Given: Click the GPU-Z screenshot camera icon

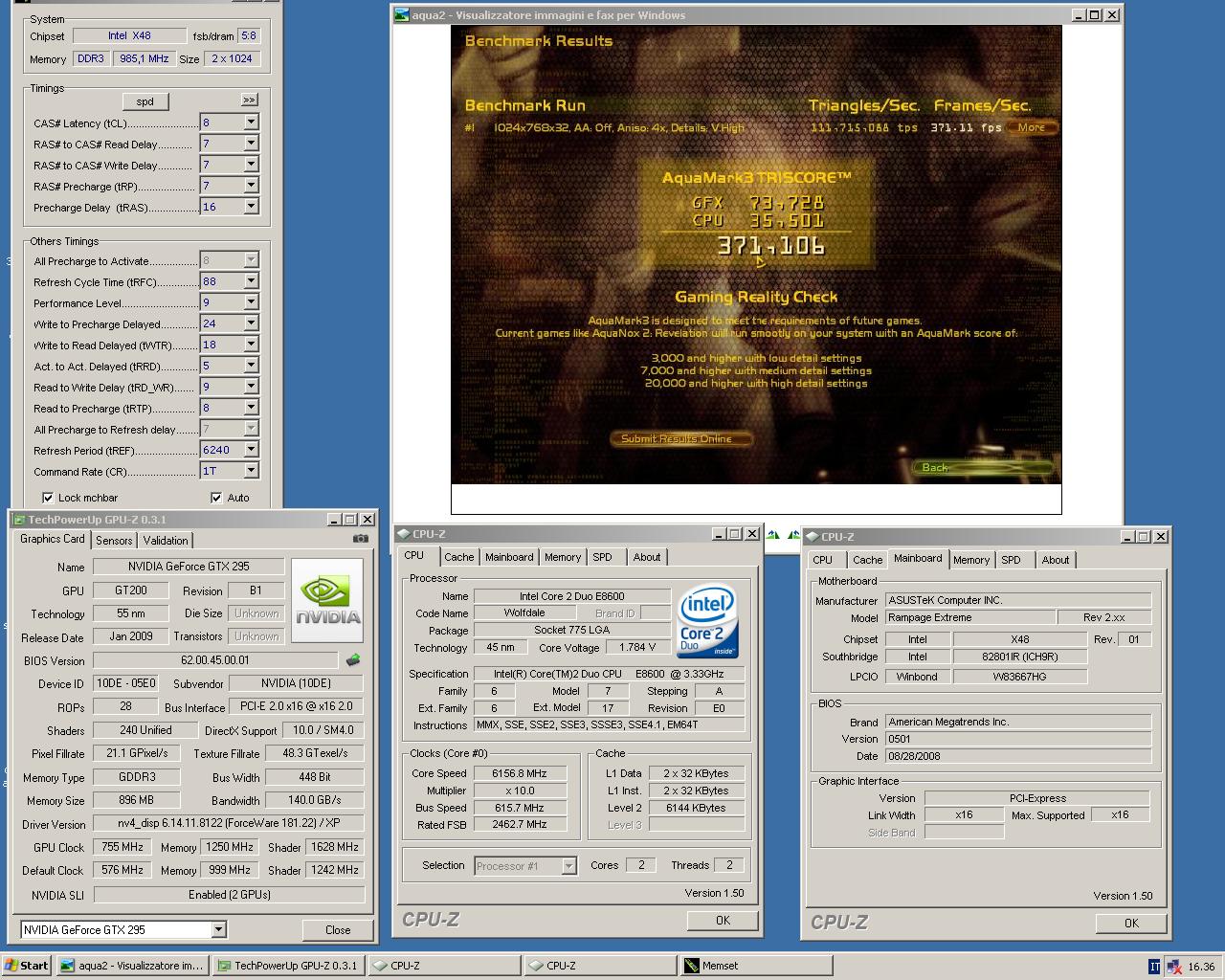Looking at the screenshot, I should click(x=360, y=539).
